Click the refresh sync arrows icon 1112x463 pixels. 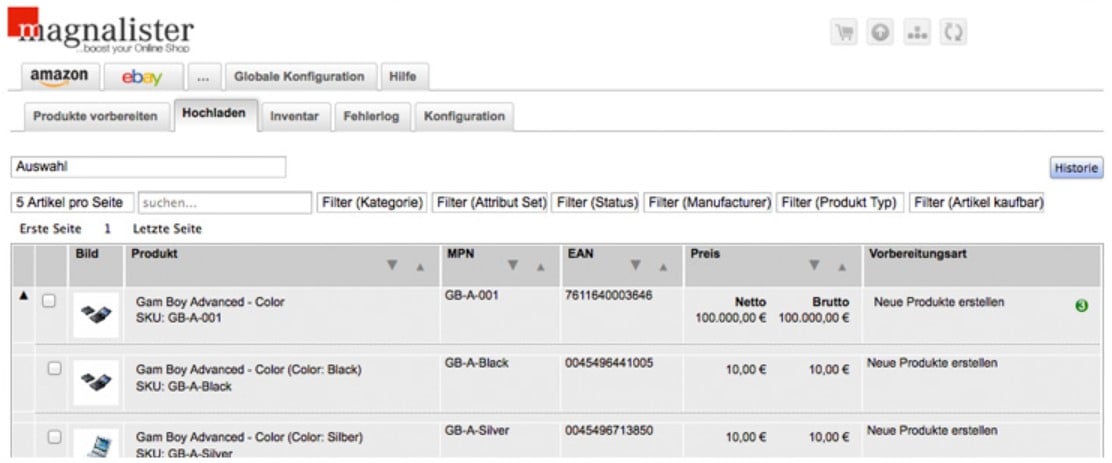(x=954, y=33)
